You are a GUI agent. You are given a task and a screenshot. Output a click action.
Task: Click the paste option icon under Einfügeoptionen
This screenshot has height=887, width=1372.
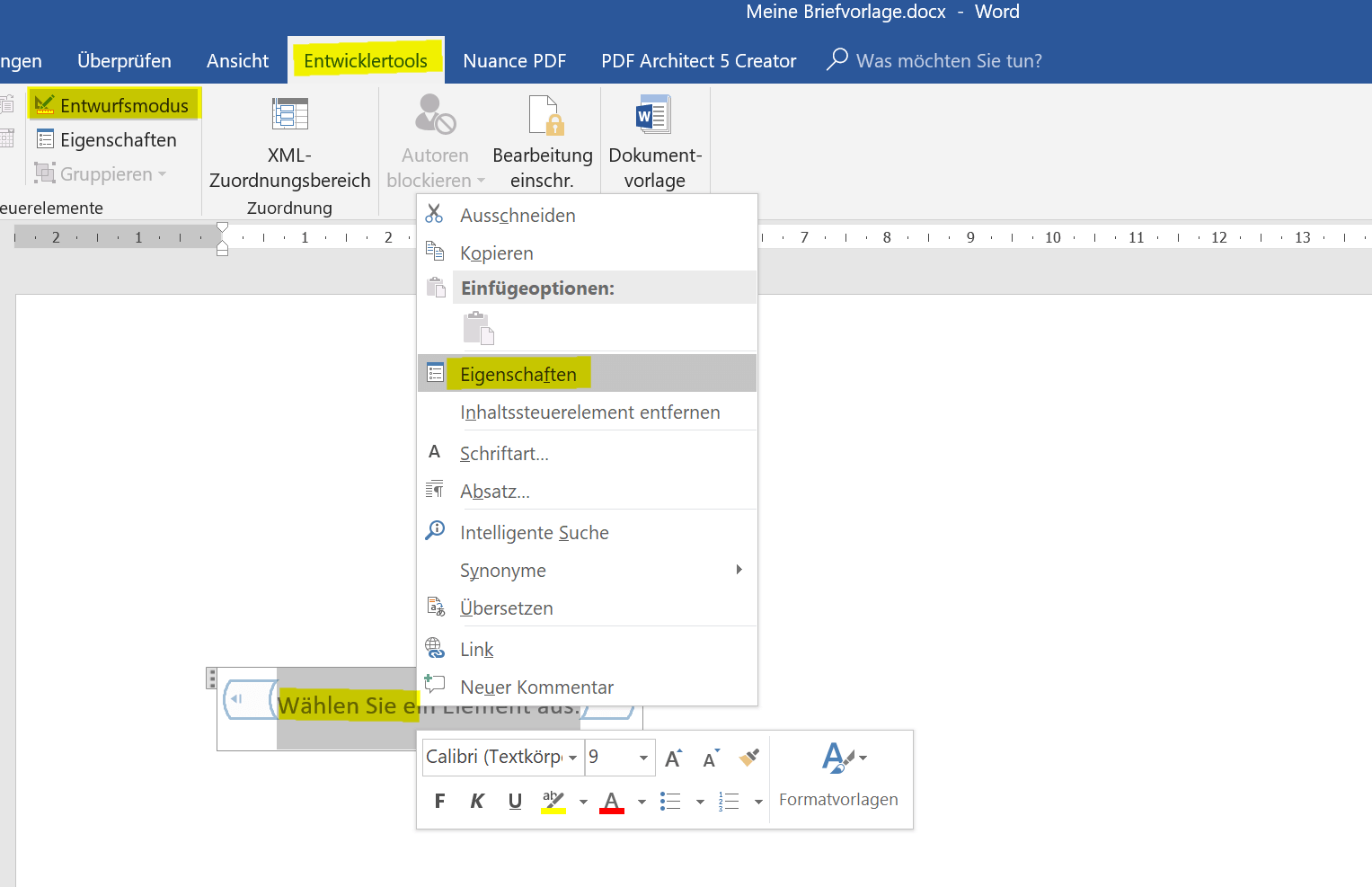(479, 329)
